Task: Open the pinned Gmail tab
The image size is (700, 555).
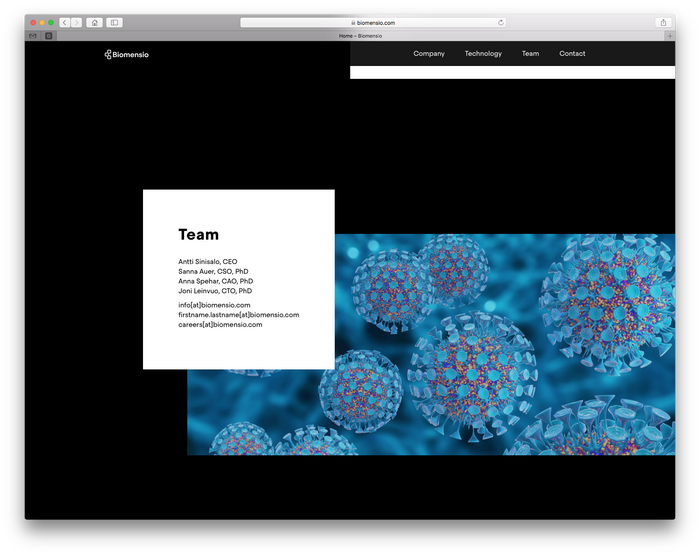Action: click(33, 35)
